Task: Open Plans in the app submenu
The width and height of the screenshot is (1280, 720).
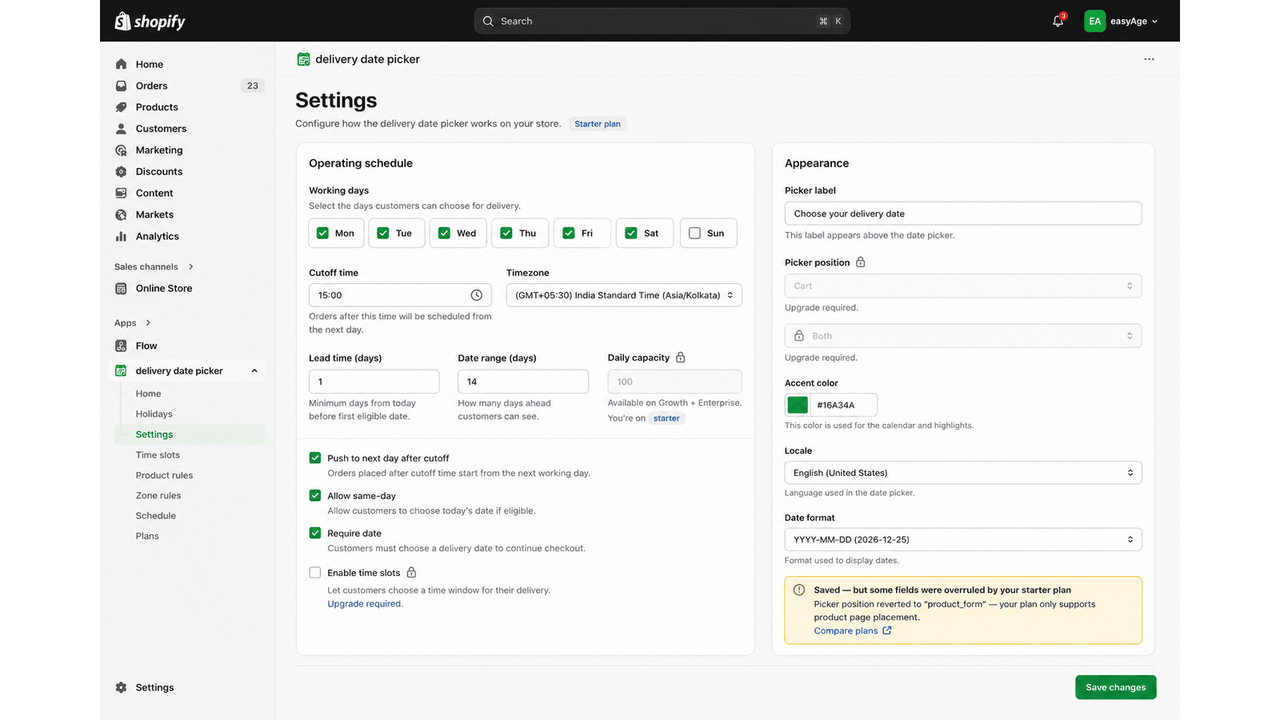Action: 147,536
